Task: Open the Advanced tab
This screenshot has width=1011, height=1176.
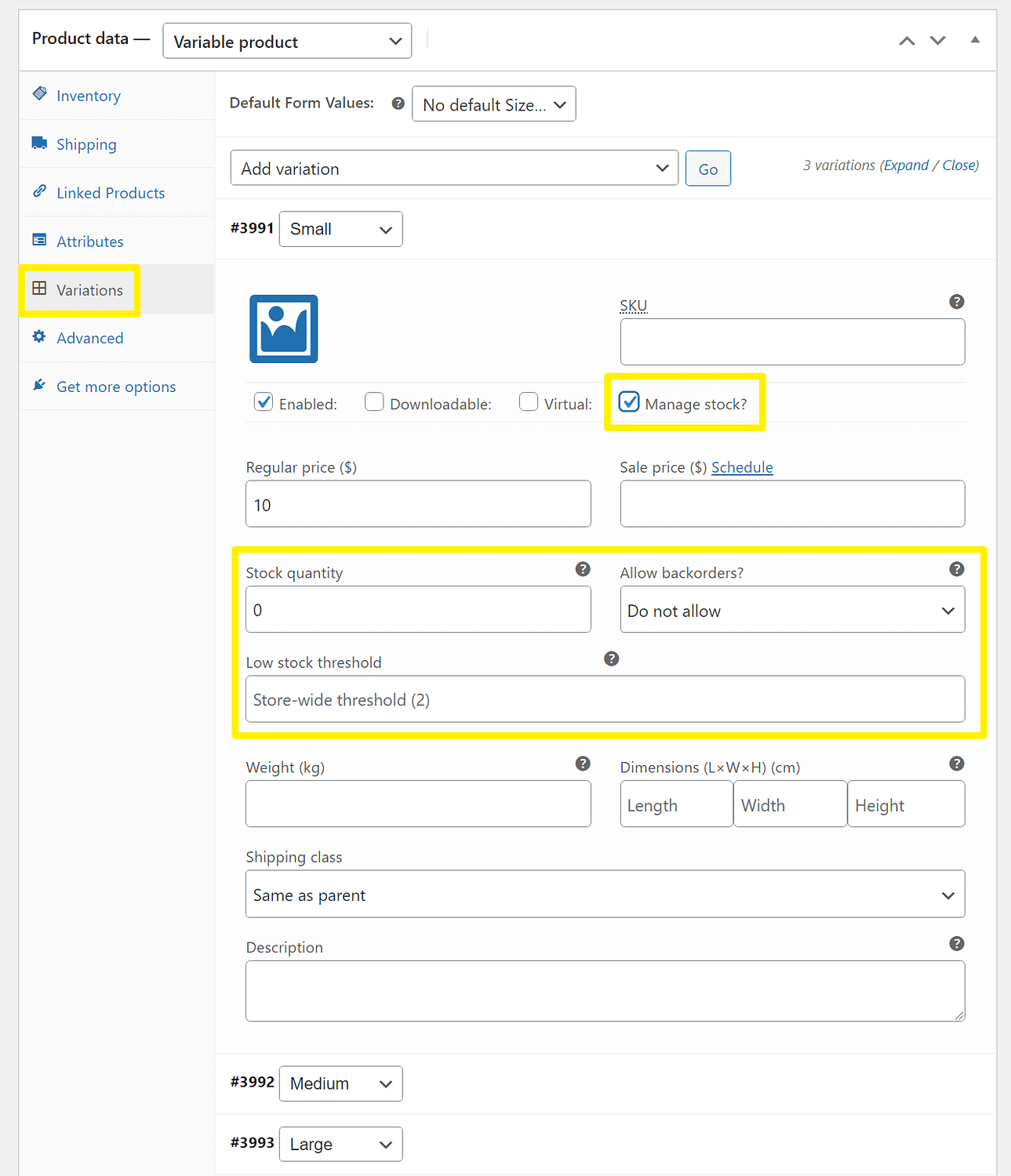Action: pyautogui.click(x=117, y=338)
